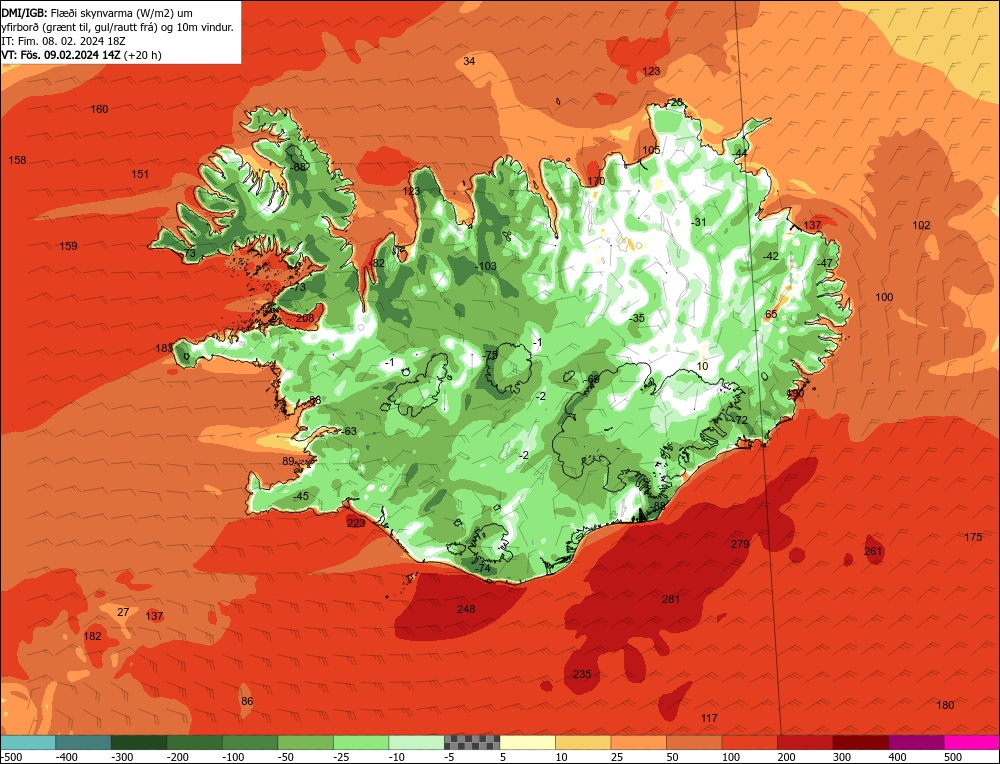The image size is (1000, 764).
Task: Click the map value '27'
Action: click(x=123, y=612)
